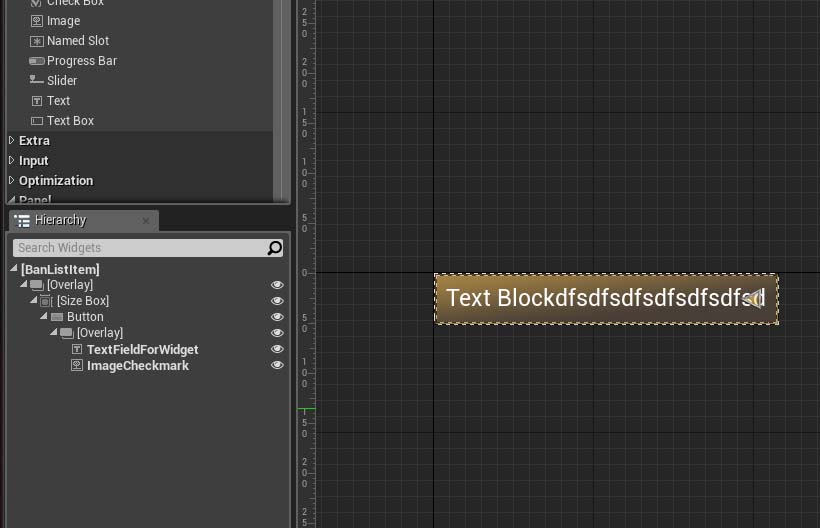Toggle visibility of ImageCheckmark

click(277, 365)
